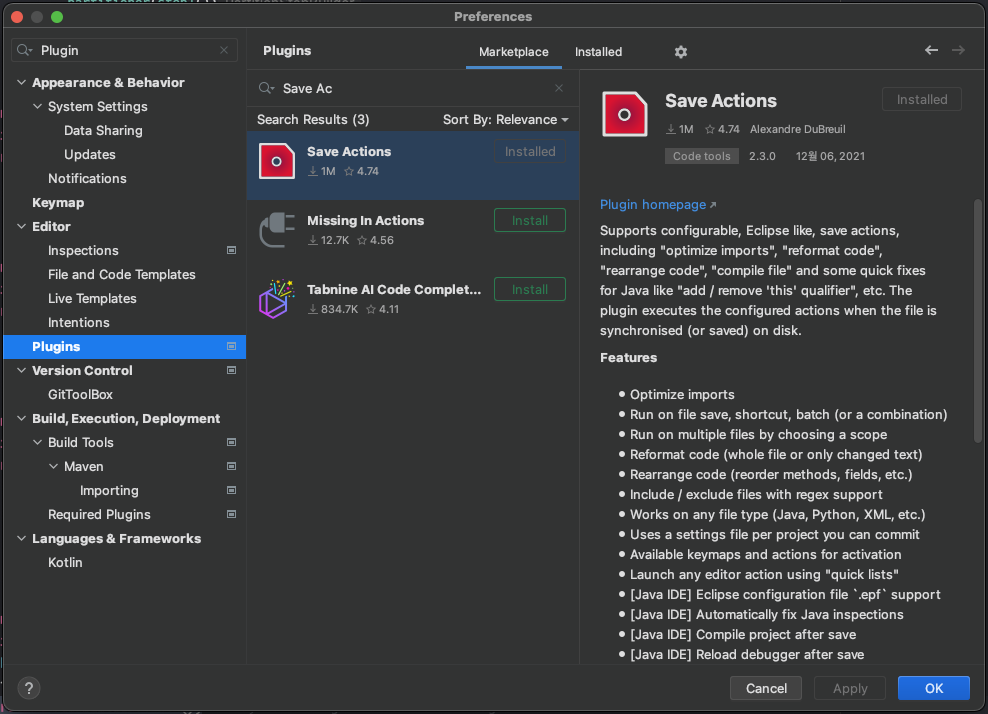Clear the 'Save Ac' marketplace search text

coord(559,88)
